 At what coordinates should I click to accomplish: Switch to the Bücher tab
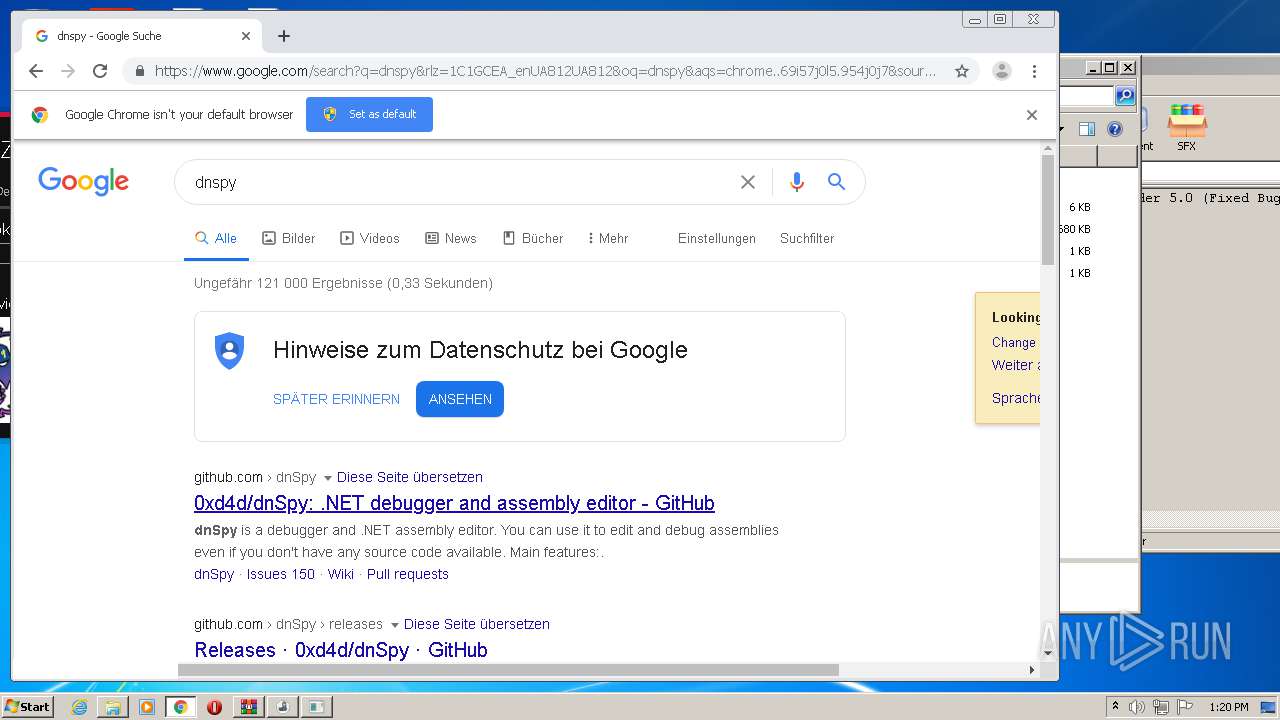coord(533,238)
